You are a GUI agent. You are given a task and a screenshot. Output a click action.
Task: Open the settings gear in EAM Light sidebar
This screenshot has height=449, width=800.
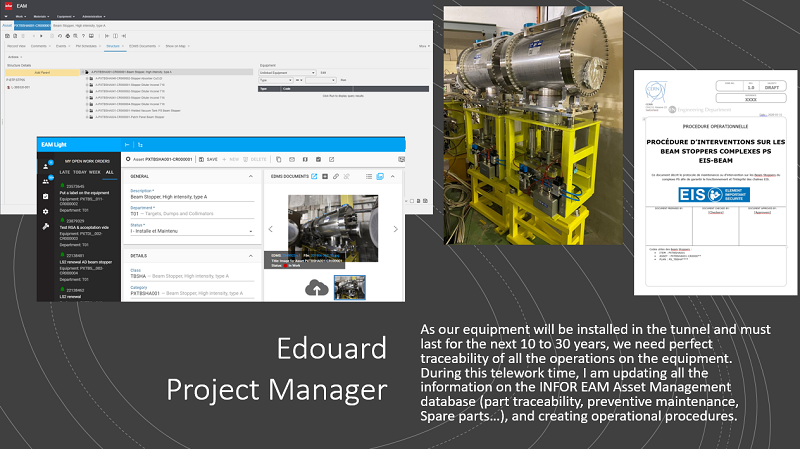(45, 211)
